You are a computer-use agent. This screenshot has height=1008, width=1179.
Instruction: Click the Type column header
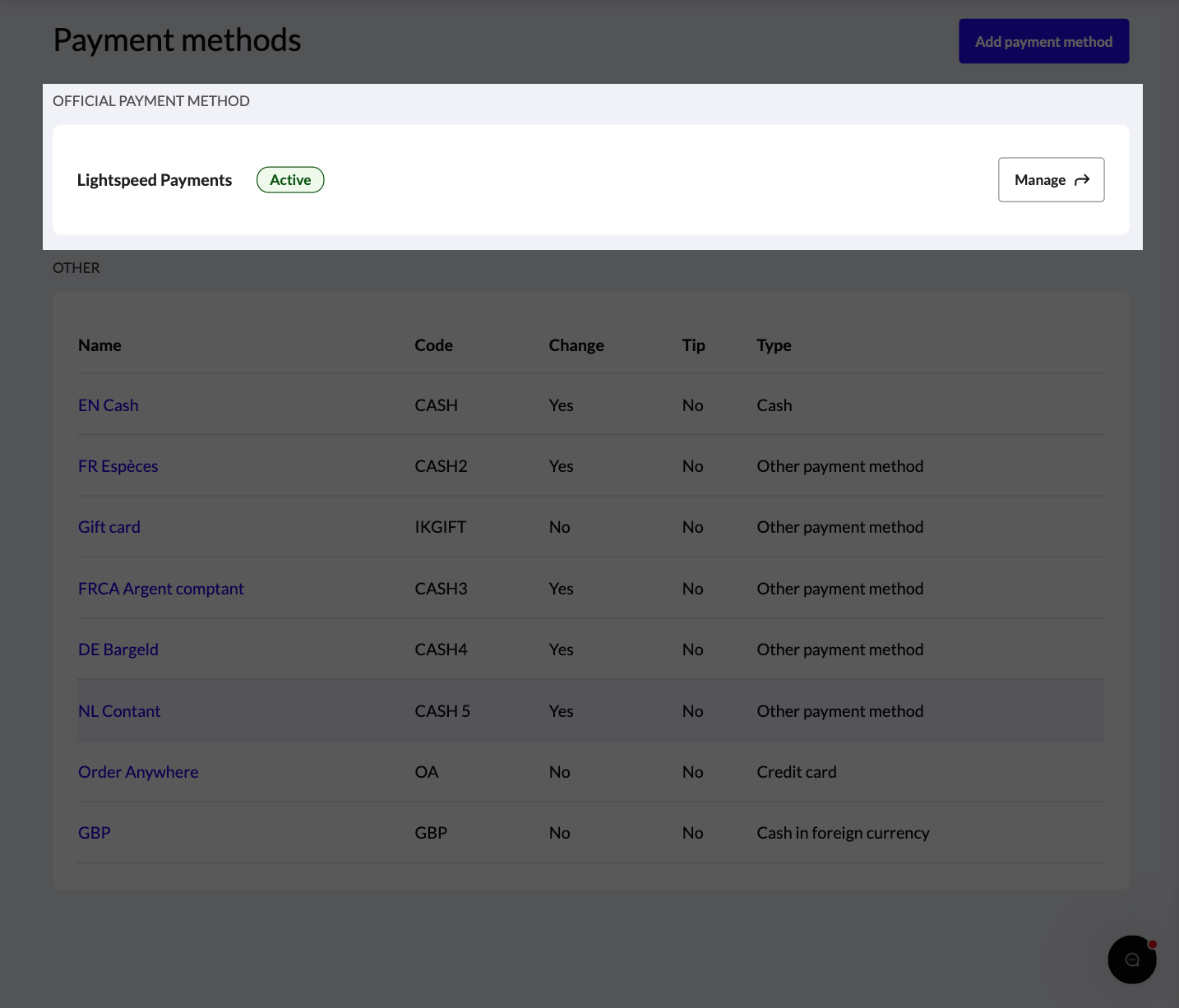[774, 345]
